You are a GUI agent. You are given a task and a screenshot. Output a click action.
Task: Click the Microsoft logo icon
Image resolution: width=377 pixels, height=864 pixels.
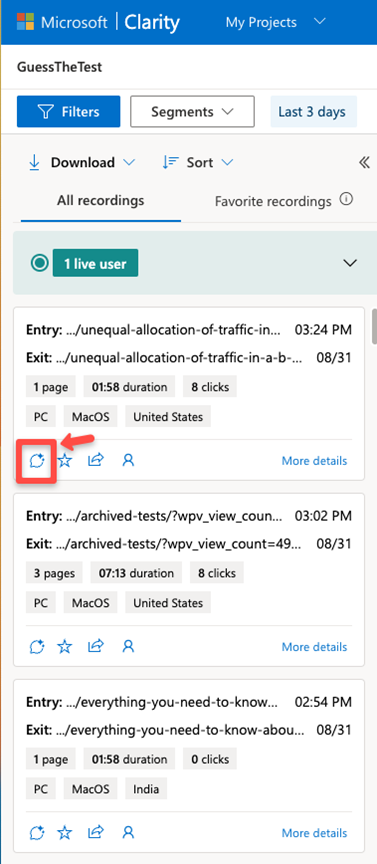point(25,22)
